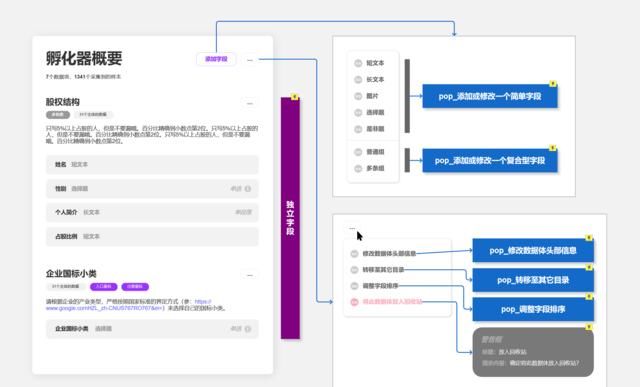Select the fifth simple field type option
Viewport: 640px width, 387px height.
(x=375, y=129)
